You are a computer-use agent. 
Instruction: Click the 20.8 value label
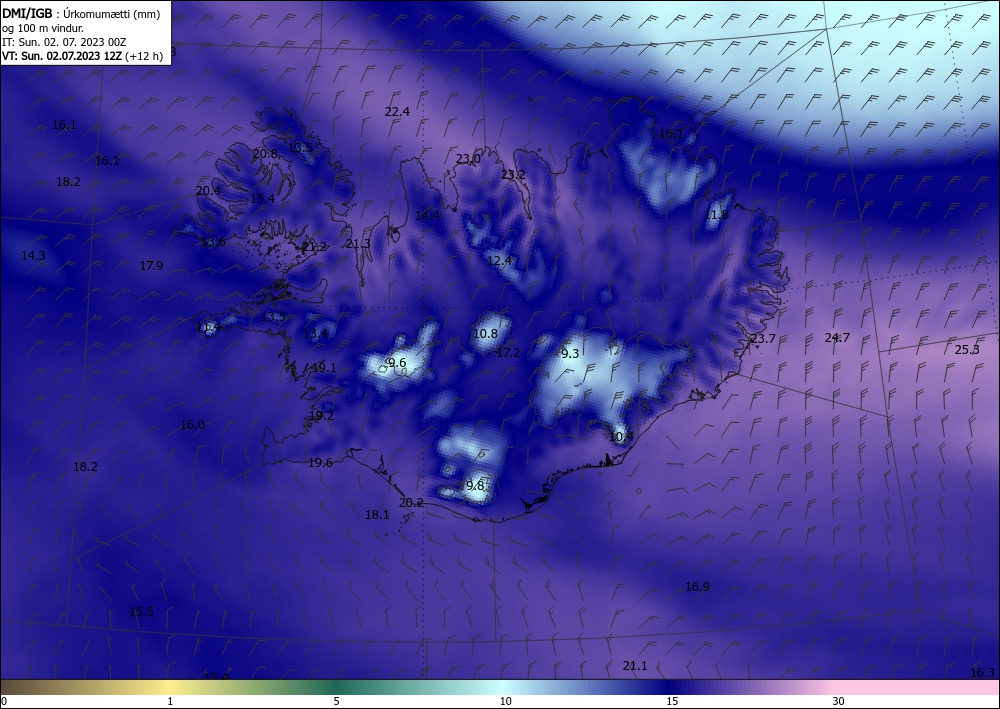click(x=265, y=154)
